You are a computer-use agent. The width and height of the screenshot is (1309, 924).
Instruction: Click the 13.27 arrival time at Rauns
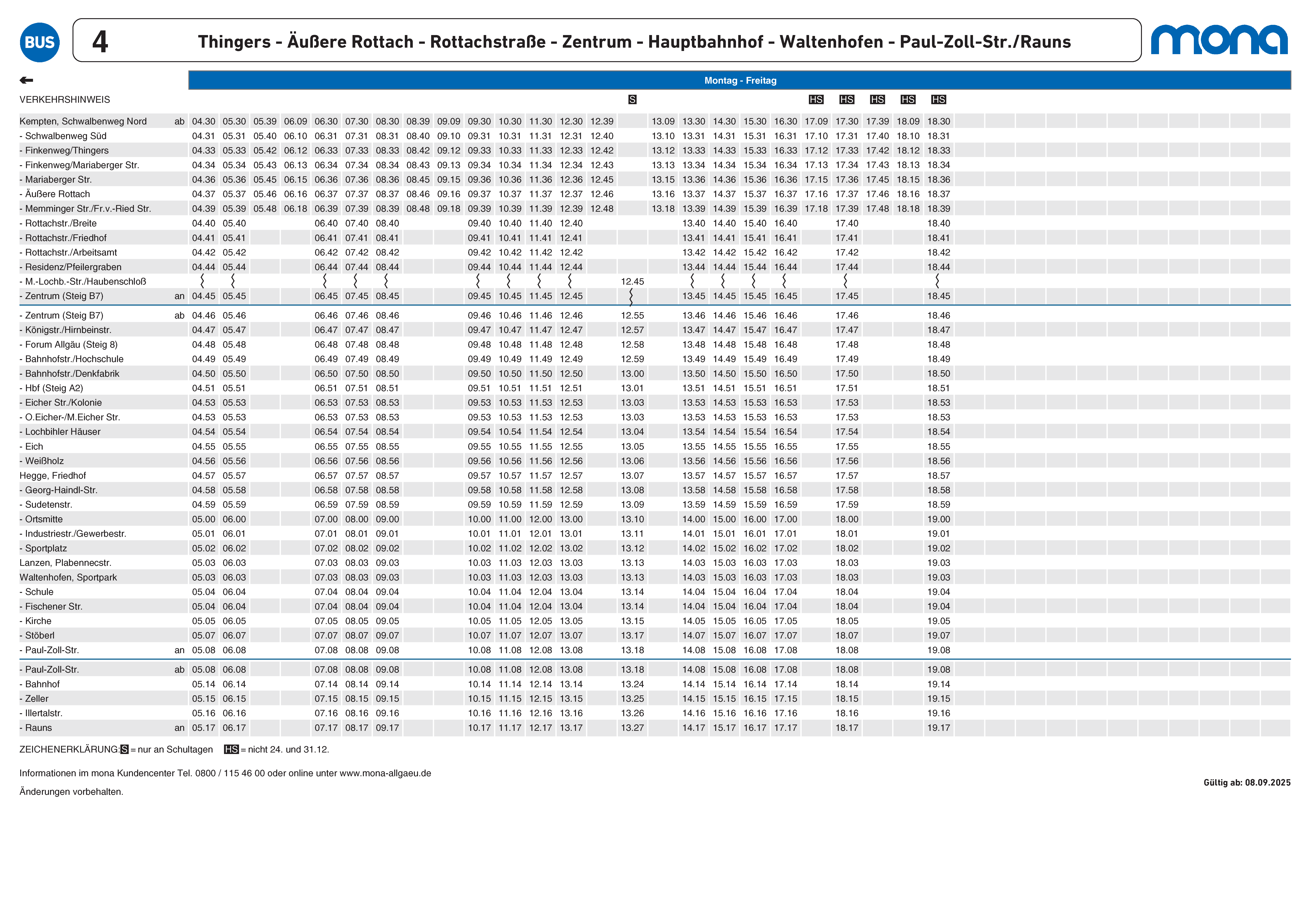[632, 728]
